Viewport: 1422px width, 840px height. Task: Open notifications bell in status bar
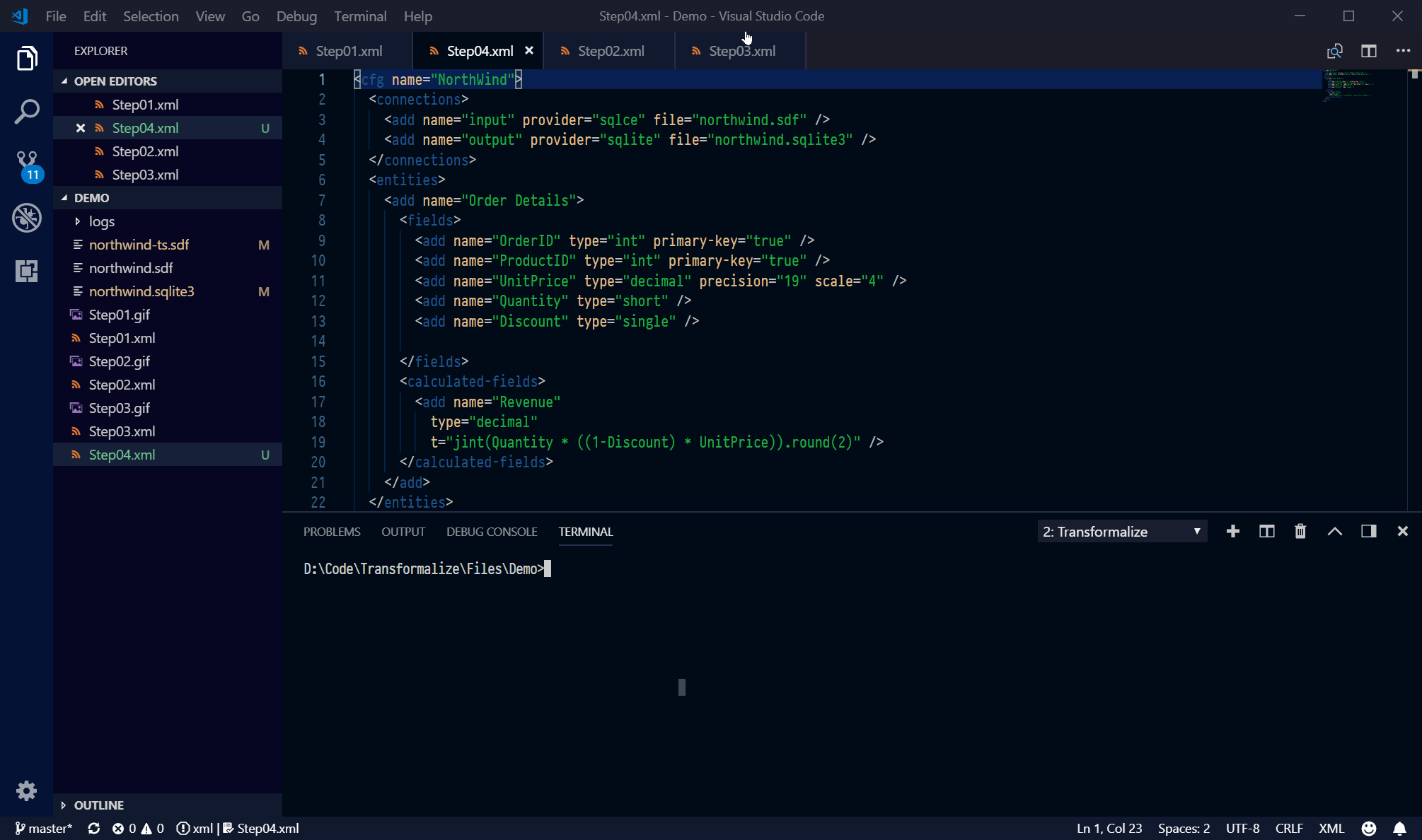pos(1399,828)
